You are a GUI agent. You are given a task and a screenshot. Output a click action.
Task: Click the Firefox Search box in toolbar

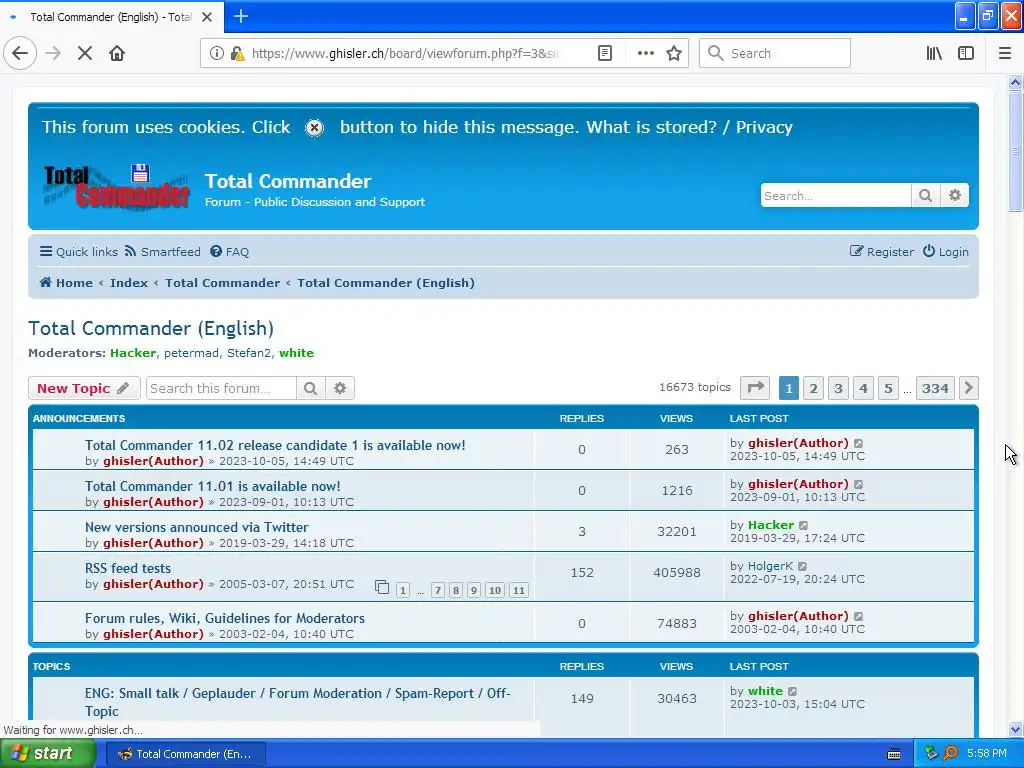coord(775,54)
